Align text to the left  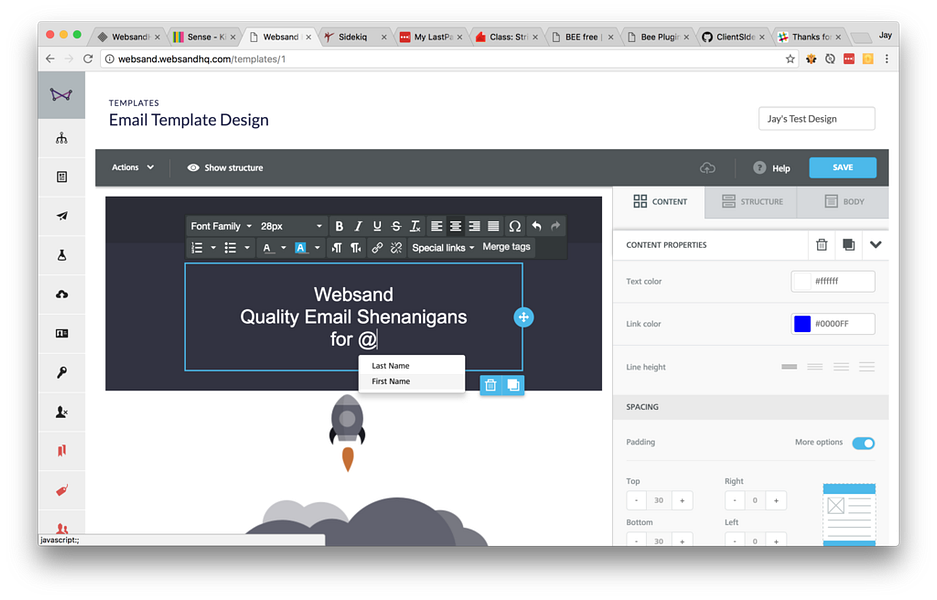pos(437,226)
